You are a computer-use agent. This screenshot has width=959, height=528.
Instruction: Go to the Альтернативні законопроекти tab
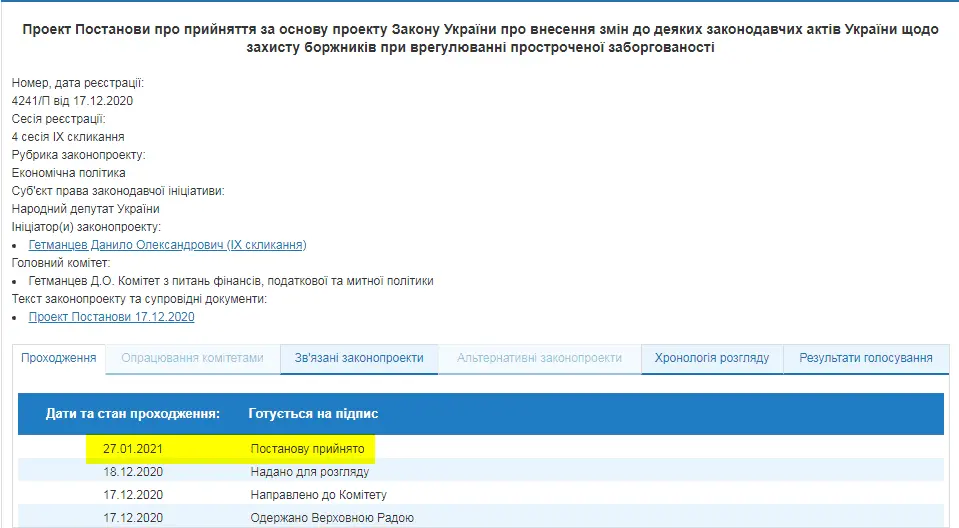539,358
